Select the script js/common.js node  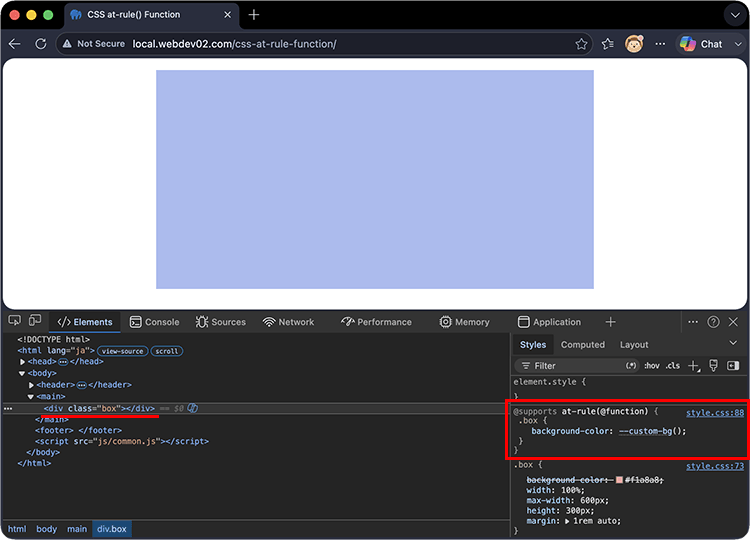[x=121, y=441]
